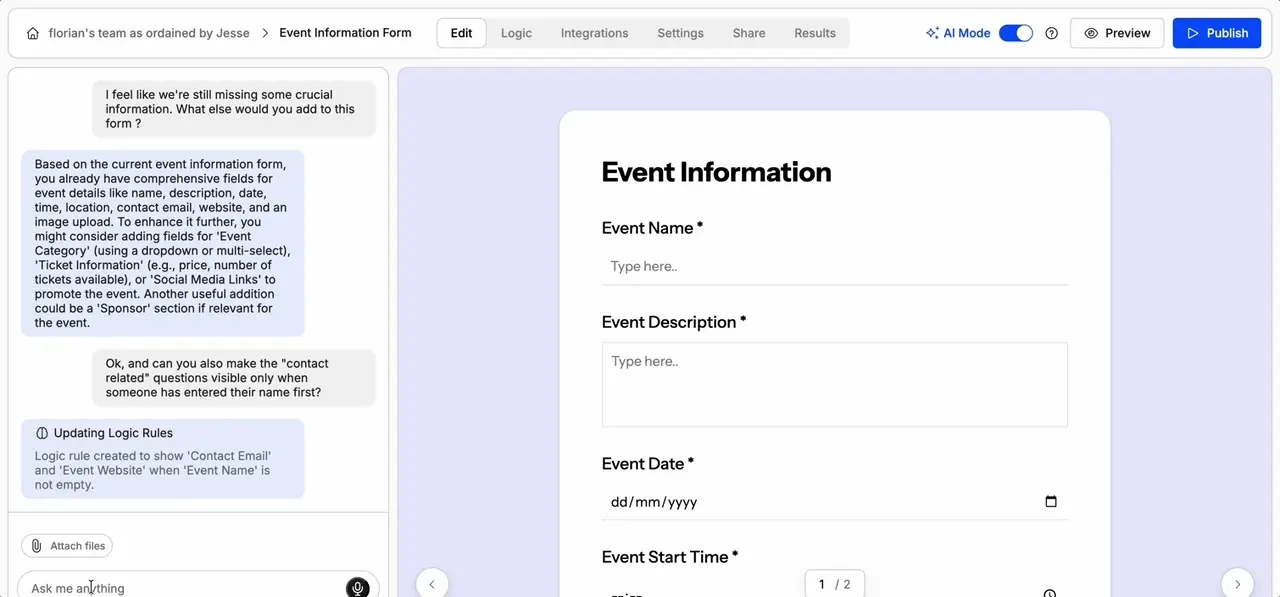
Task: Activate the microphone icon in the chat input
Action: (358, 588)
